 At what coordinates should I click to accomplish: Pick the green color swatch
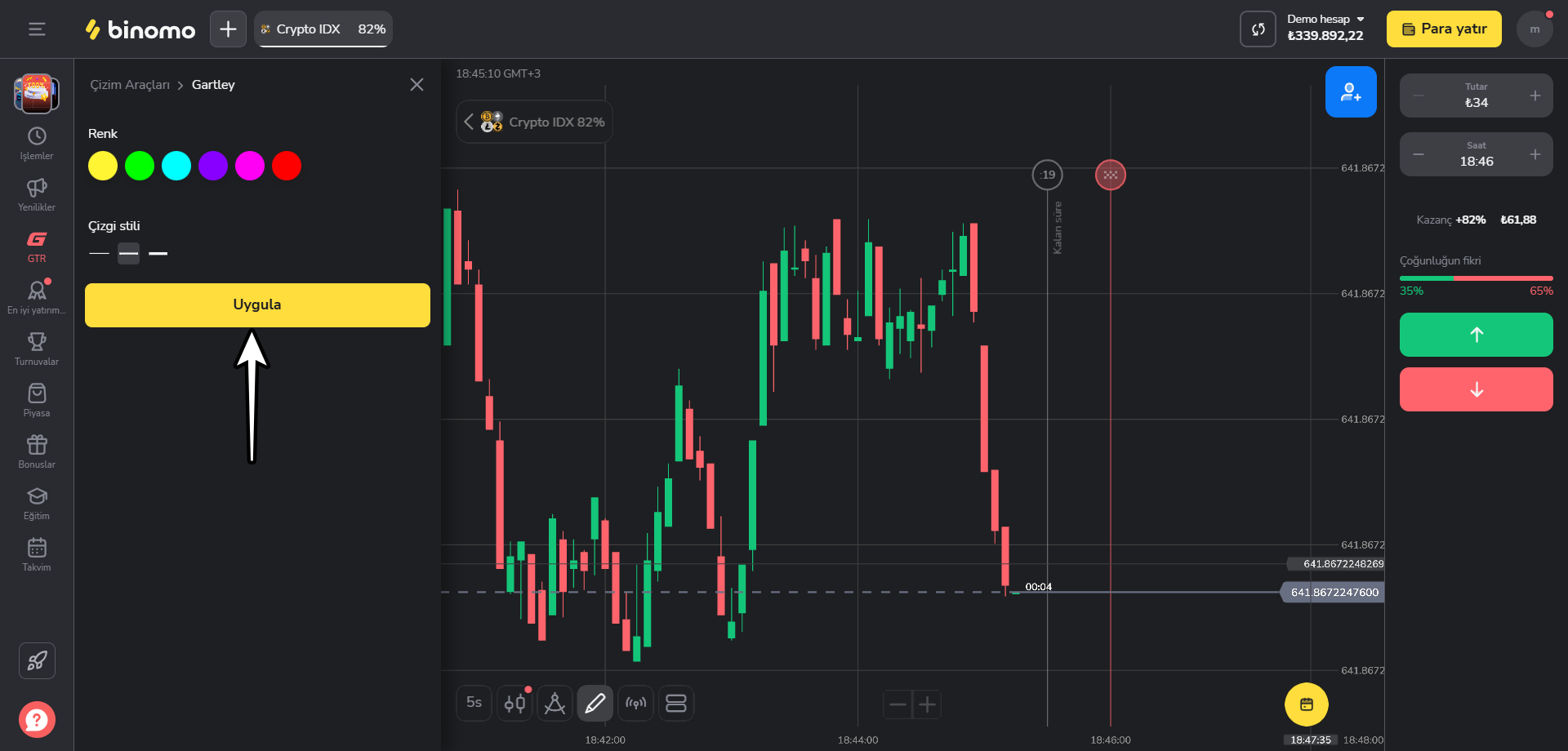pos(140,166)
